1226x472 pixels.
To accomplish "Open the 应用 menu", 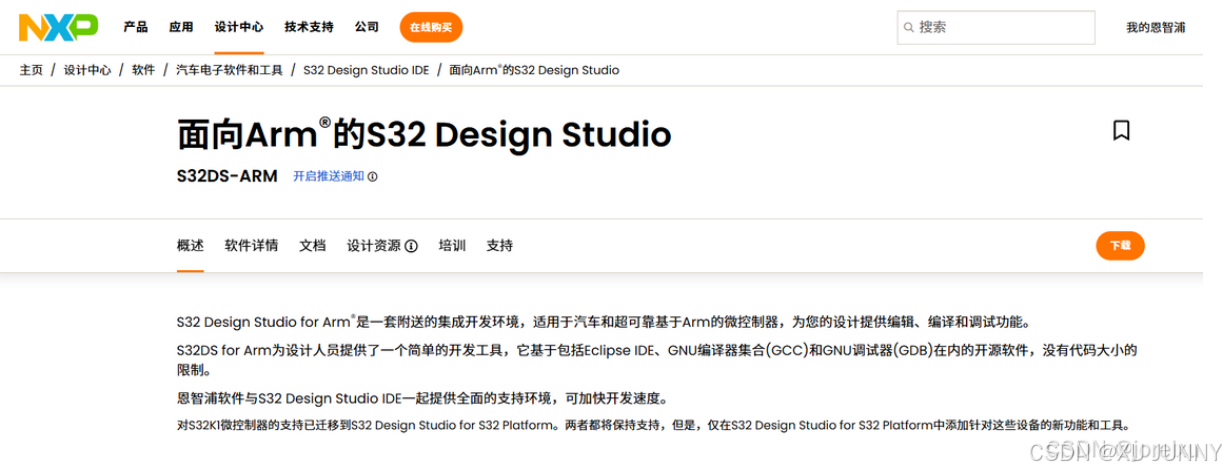I will (181, 27).
